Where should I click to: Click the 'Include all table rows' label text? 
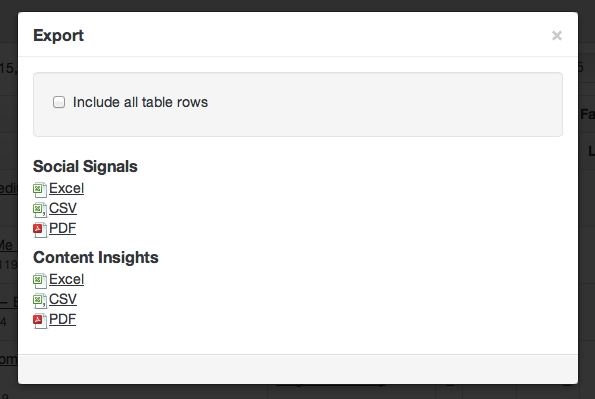pos(140,102)
